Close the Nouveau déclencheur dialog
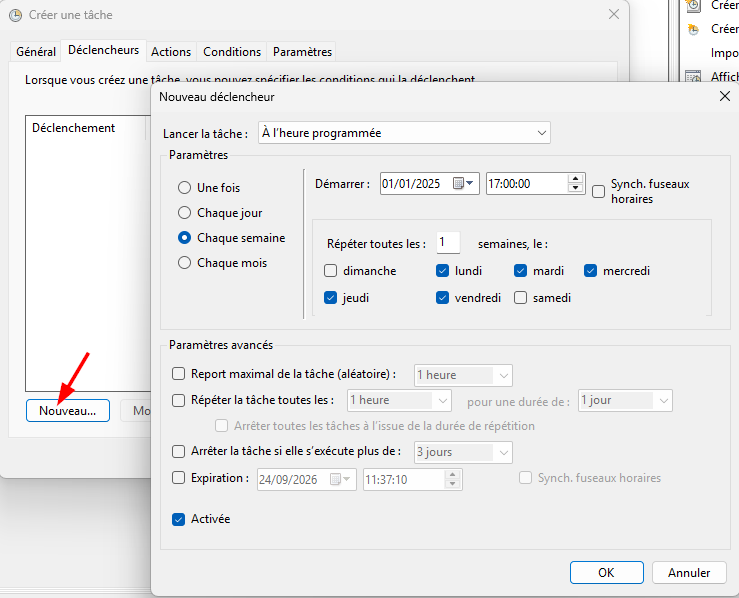This screenshot has height=598, width=739. point(725,97)
